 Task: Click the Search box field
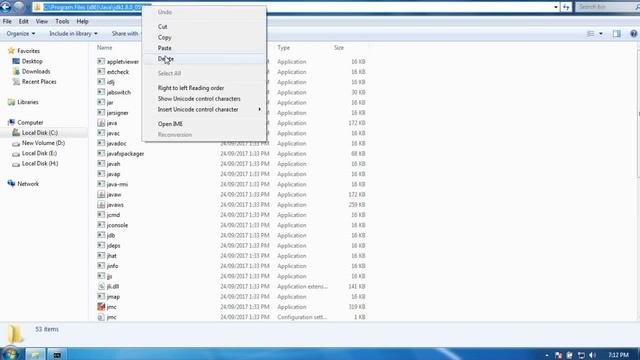click(606, 7)
